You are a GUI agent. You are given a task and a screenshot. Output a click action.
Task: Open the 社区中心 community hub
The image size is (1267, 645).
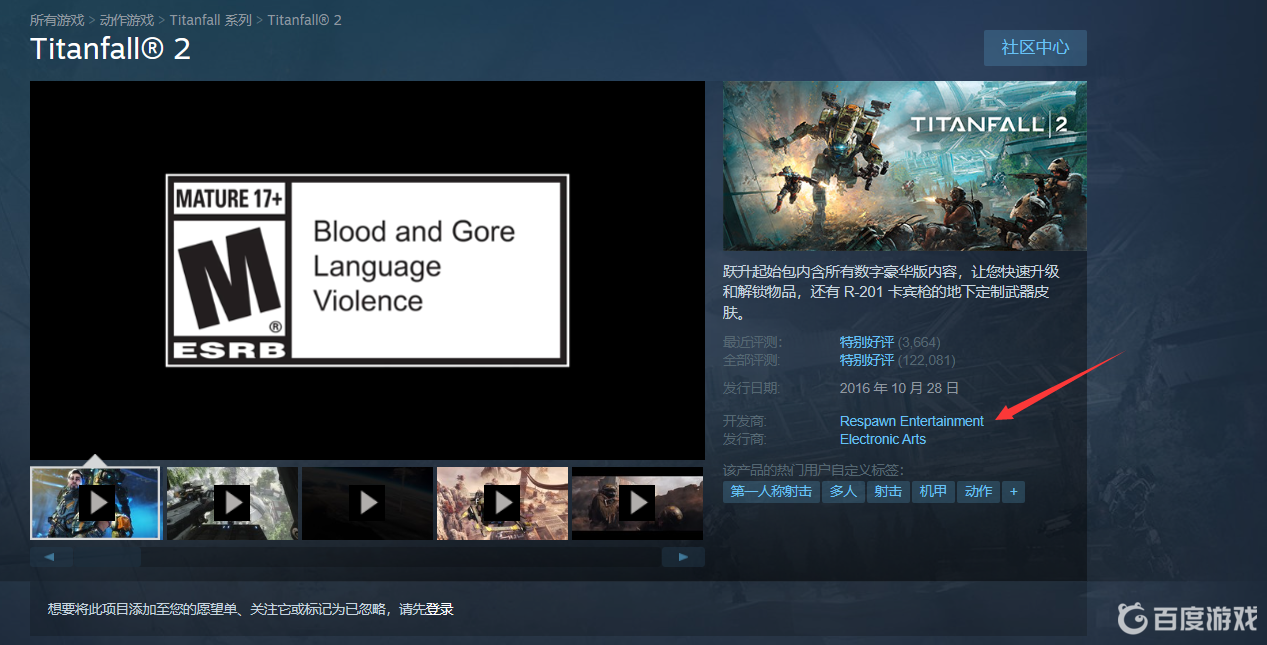1035,47
